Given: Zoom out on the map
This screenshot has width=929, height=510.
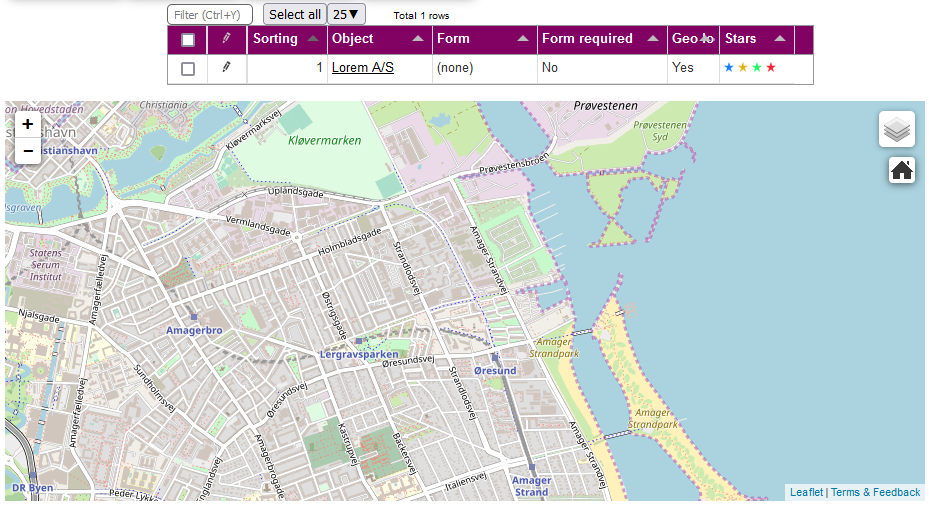Looking at the screenshot, I should point(27,151).
